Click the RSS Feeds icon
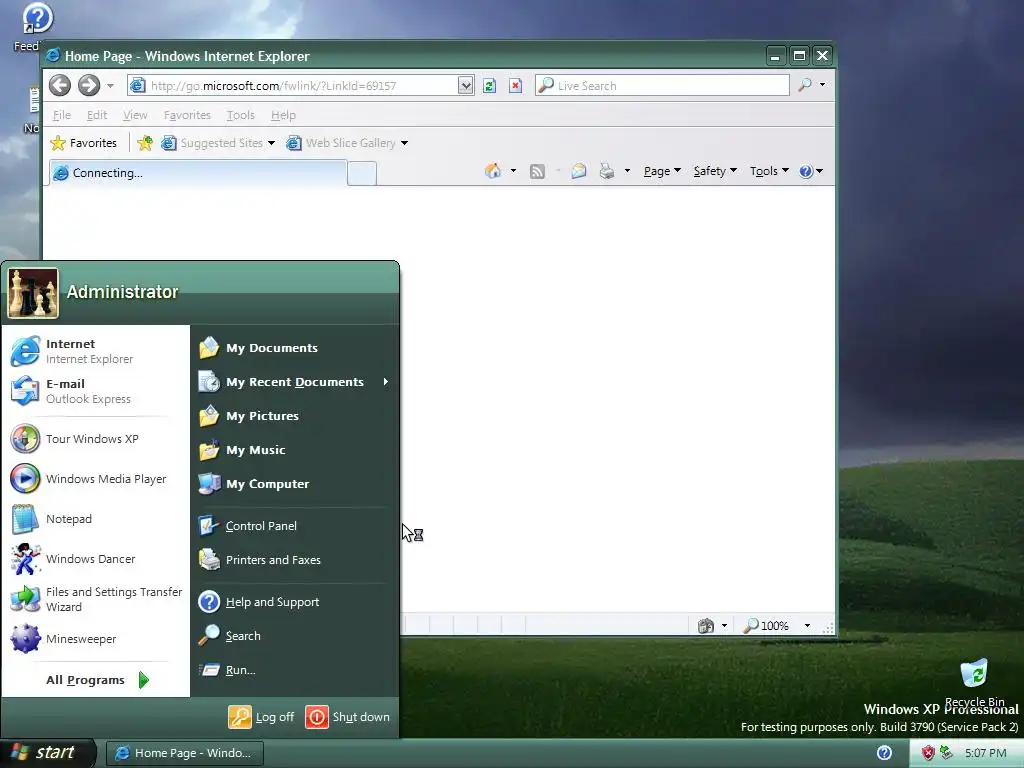The width and height of the screenshot is (1024, 768). point(537,171)
